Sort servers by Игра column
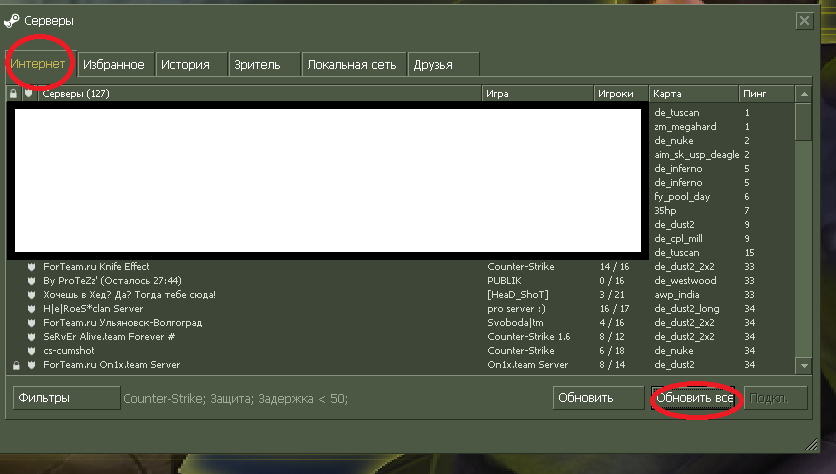 tap(537, 93)
